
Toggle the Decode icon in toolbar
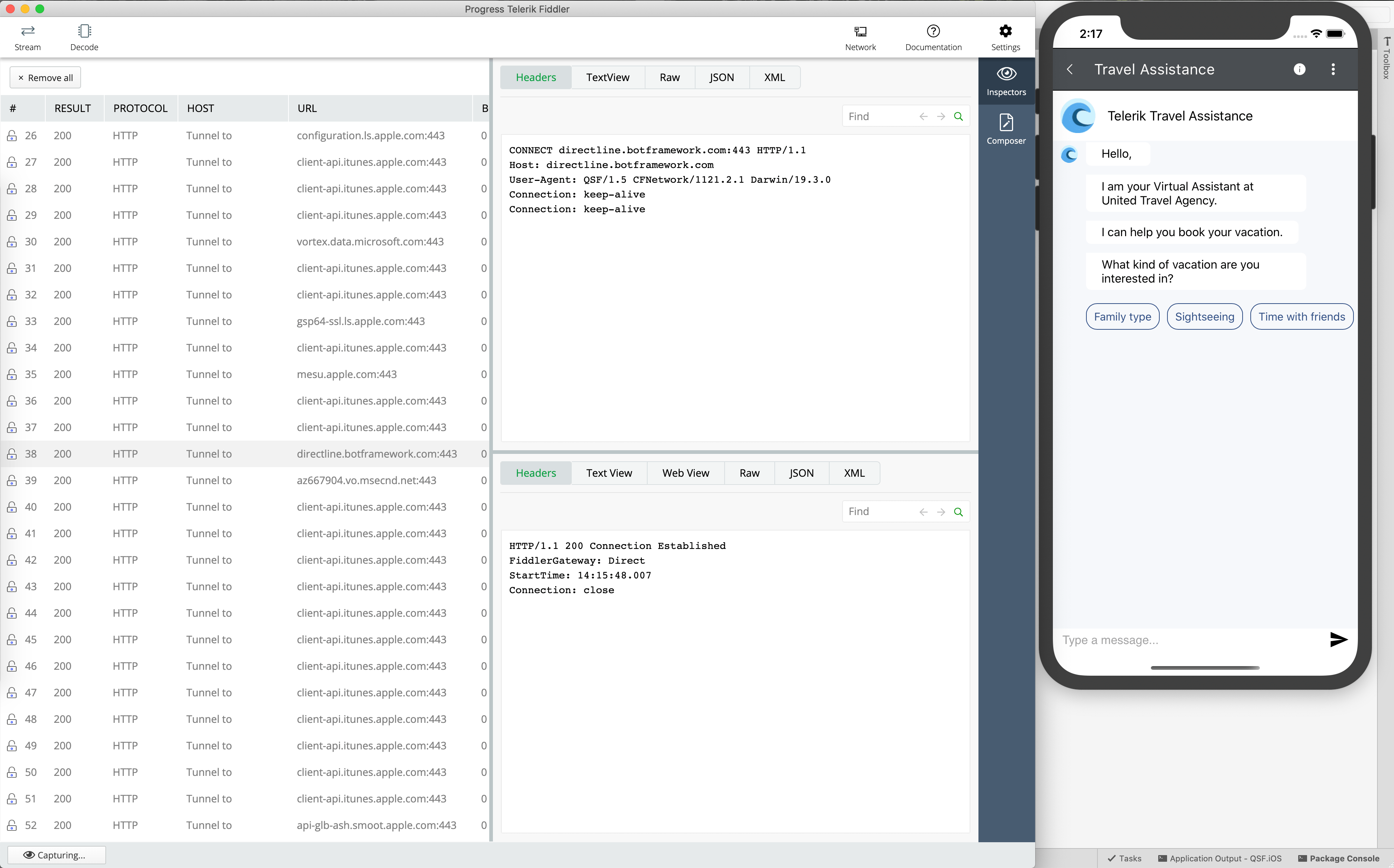tap(84, 31)
